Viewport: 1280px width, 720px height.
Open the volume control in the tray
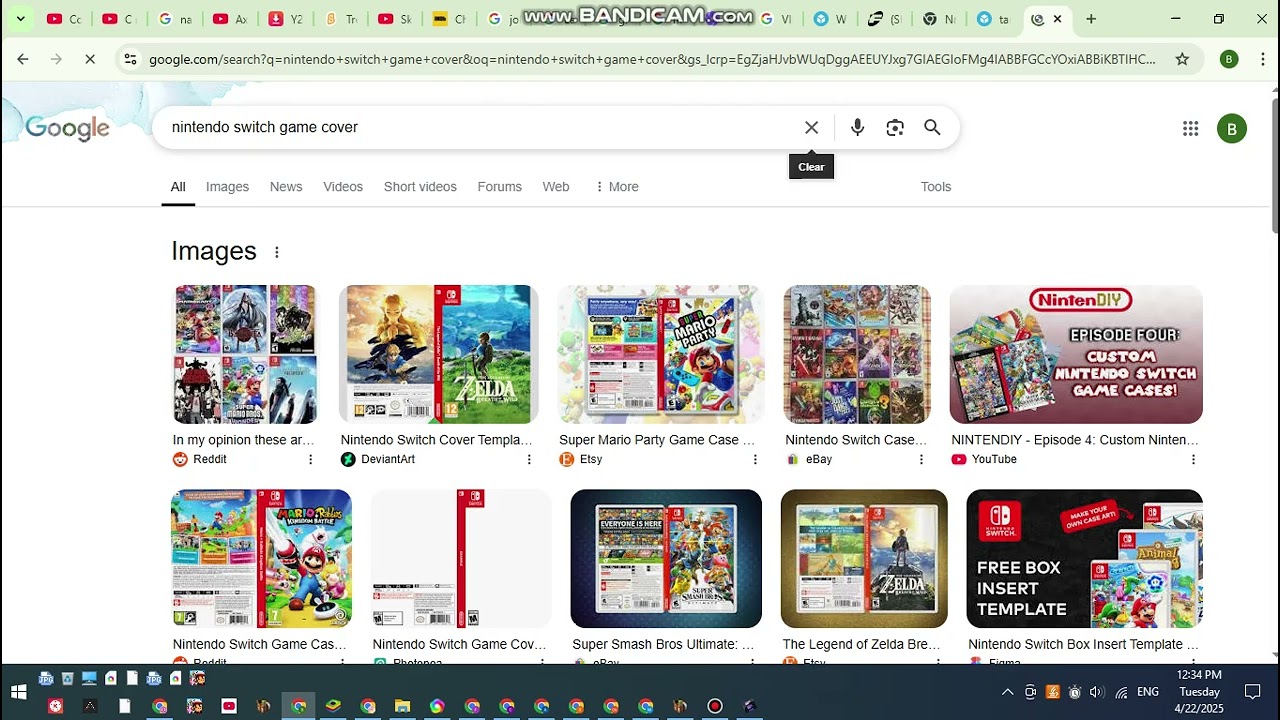coord(1096,692)
